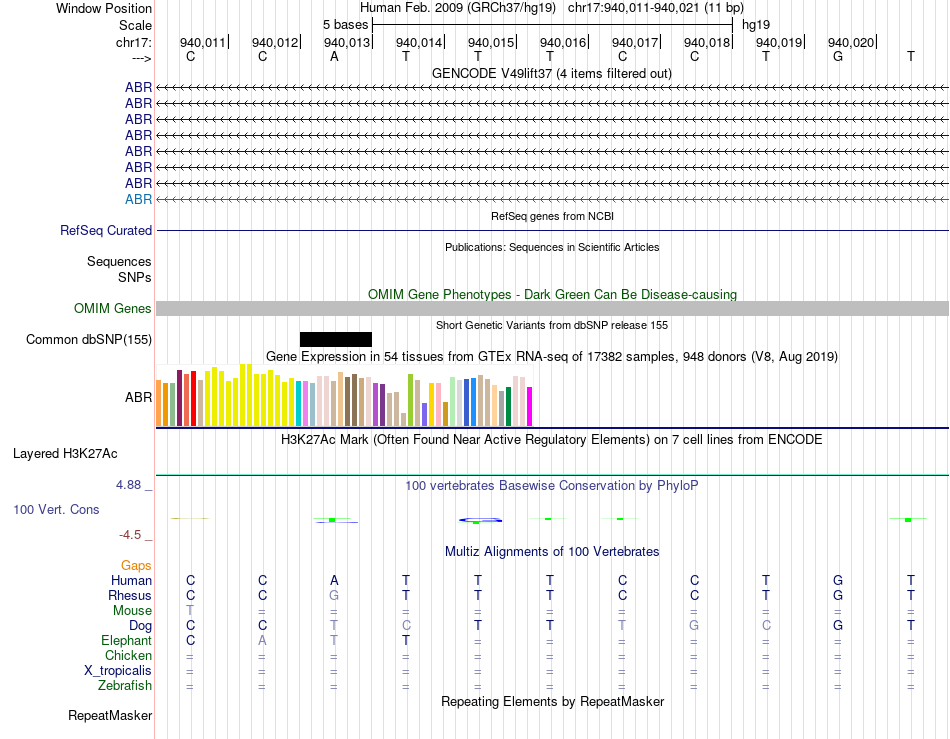This screenshot has width=950, height=739.
Task: Click the Scale label in the ruler
Action: pos(135,25)
